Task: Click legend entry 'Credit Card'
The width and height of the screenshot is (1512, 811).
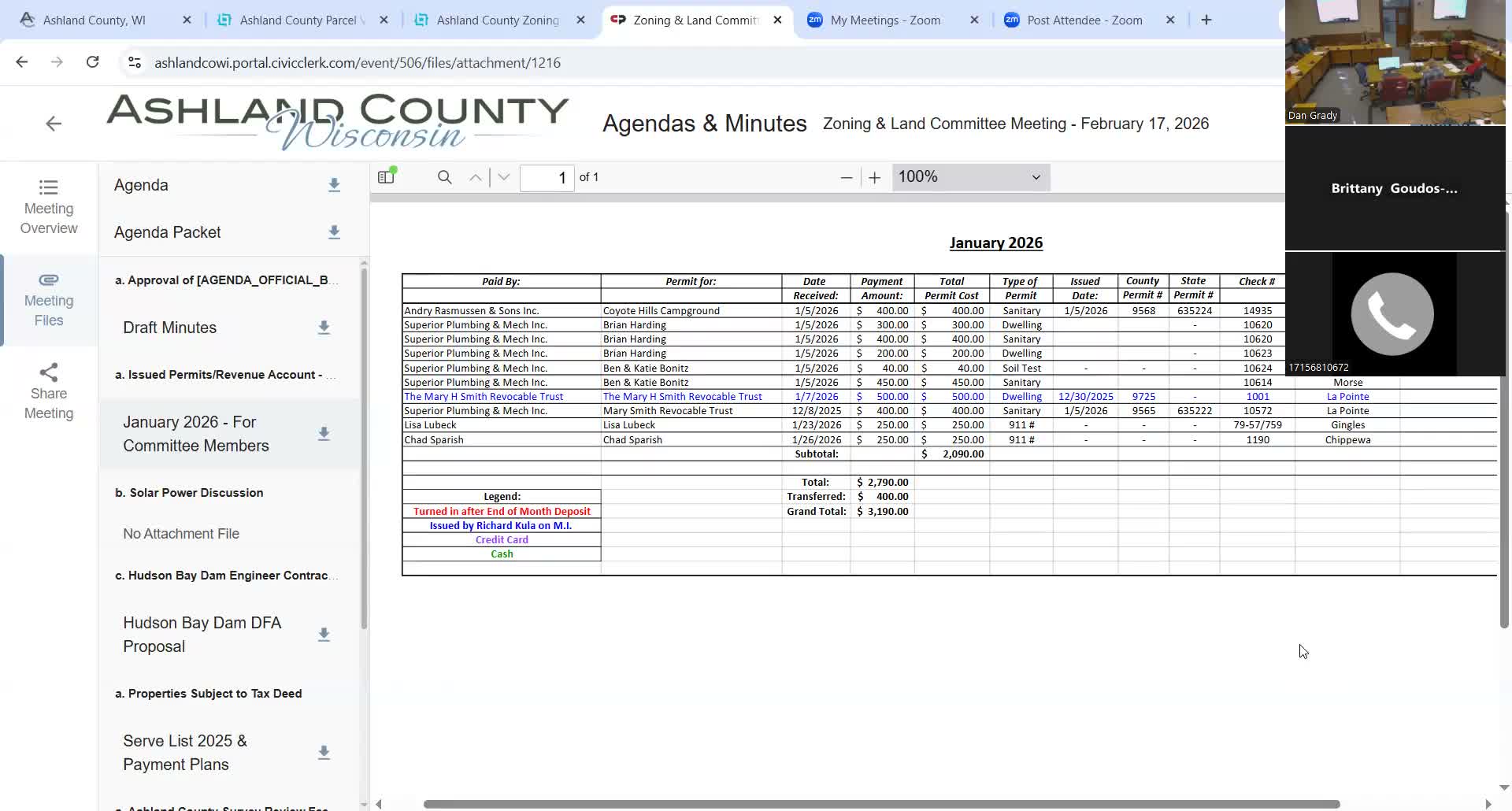Action: click(x=502, y=540)
